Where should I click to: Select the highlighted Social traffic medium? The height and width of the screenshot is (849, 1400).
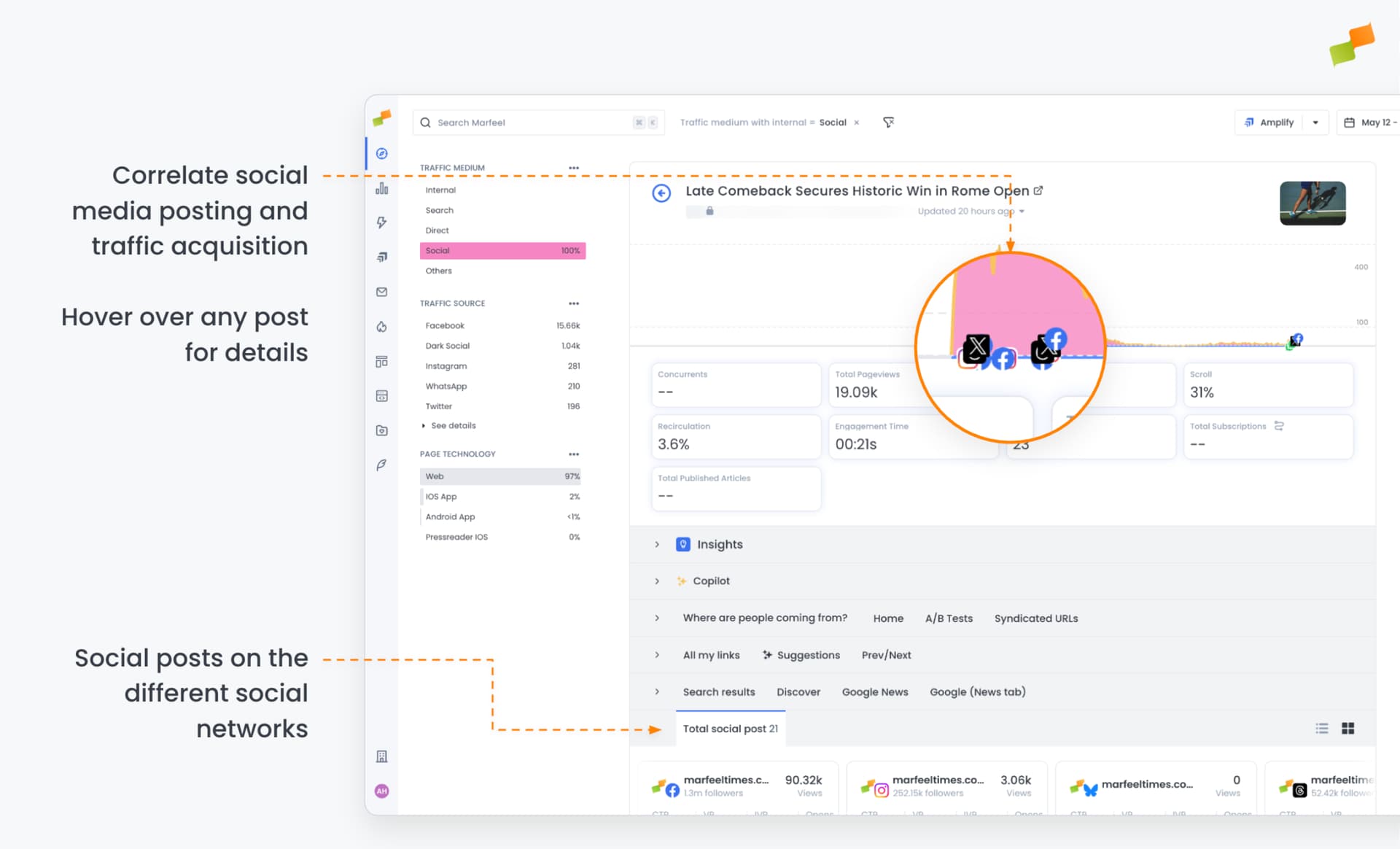(x=502, y=251)
